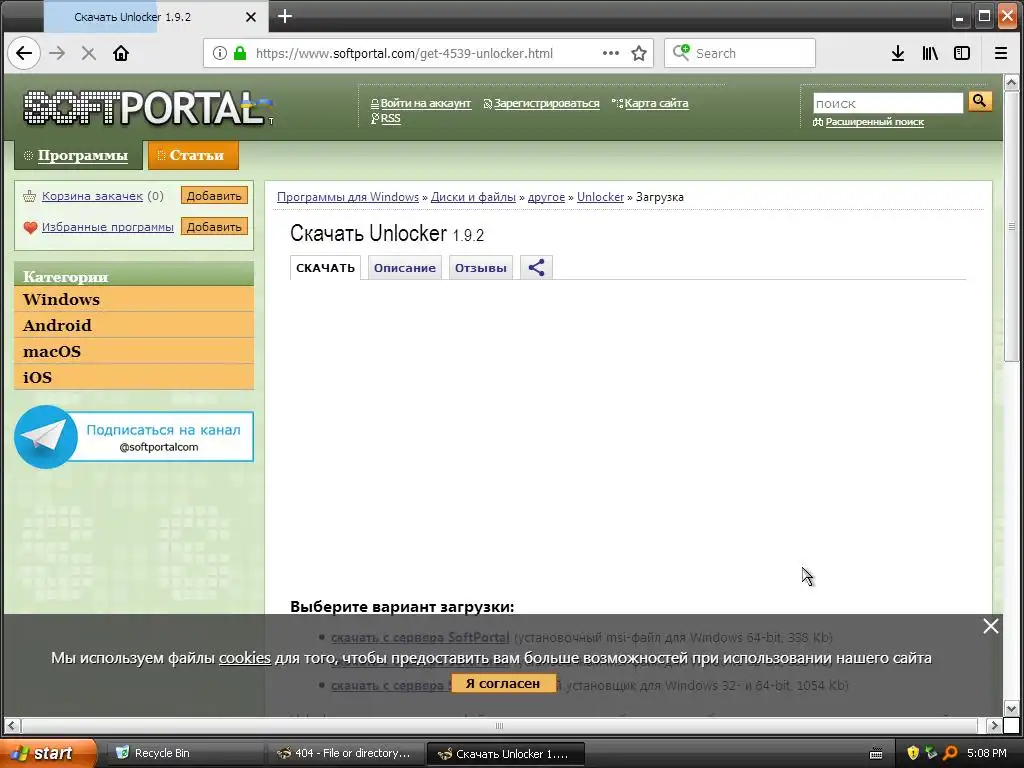Open the Избранные программы link
The image size is (1024, 768).
(108, 227)
